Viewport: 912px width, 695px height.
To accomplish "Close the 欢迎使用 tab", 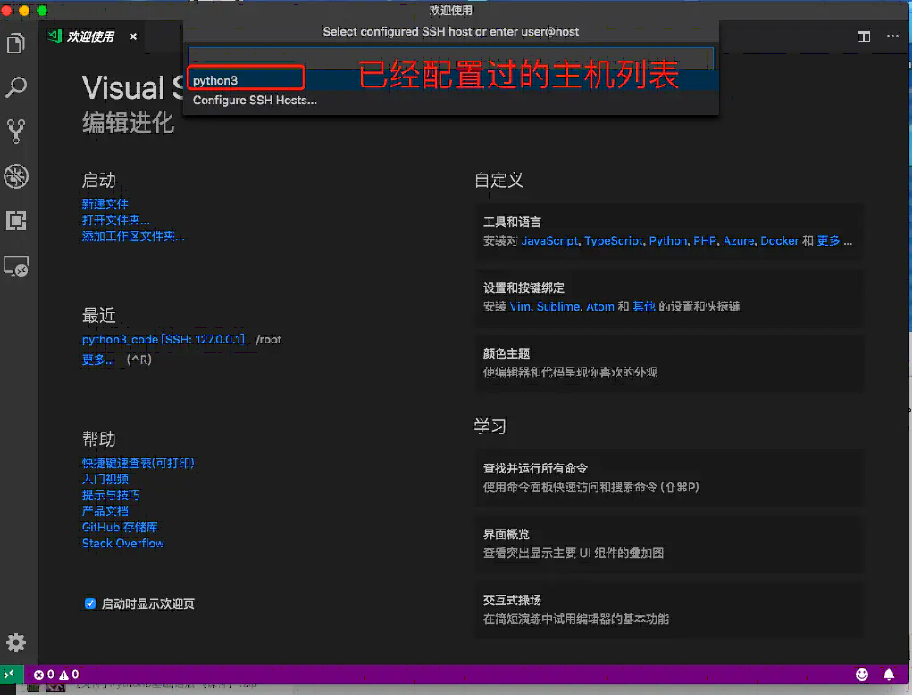I will (x=133, y=37).
